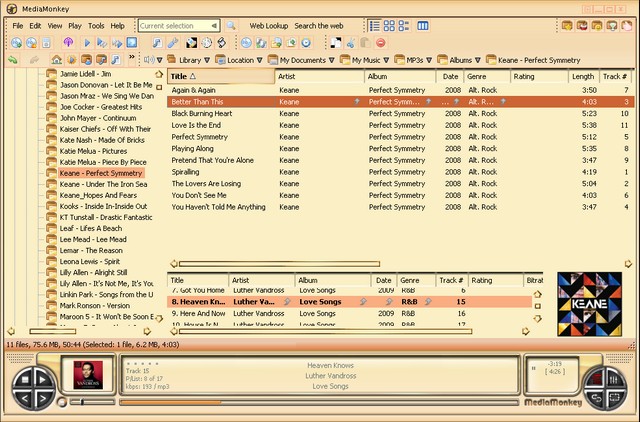640x422 pixels.
Task: Click the Current selection search field
Action: click(x=179, y=26)
